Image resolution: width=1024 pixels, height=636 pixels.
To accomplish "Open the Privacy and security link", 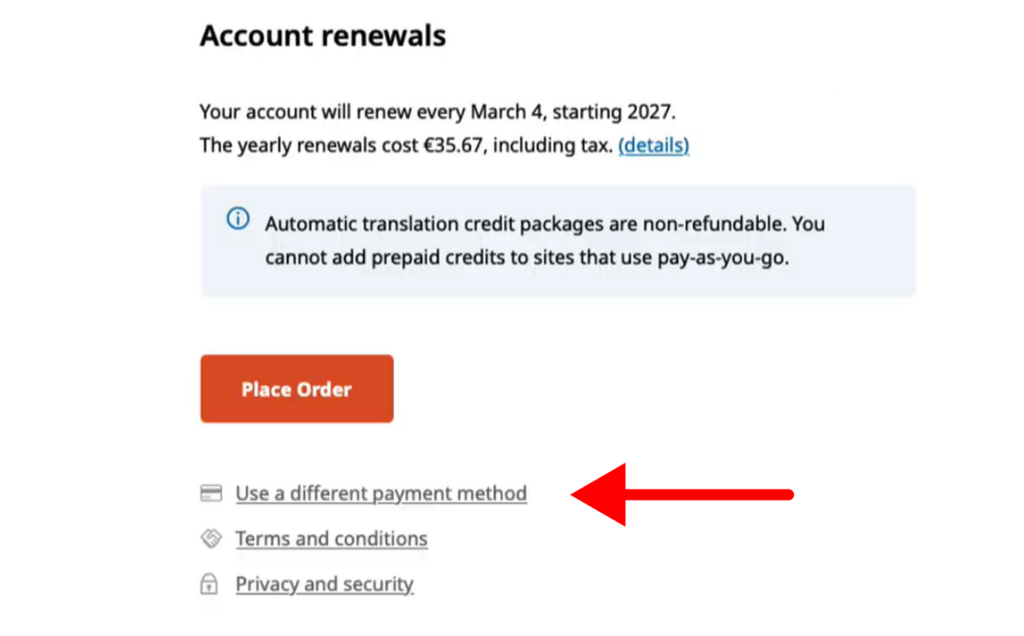I will pyautogui.click(x=324, y=583).
